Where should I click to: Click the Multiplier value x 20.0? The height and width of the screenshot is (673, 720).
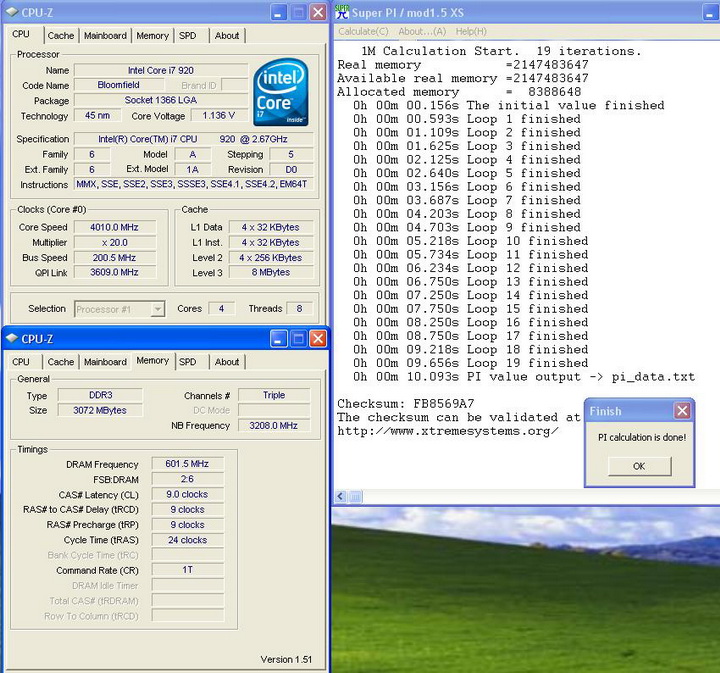click(x=114, y=242)
